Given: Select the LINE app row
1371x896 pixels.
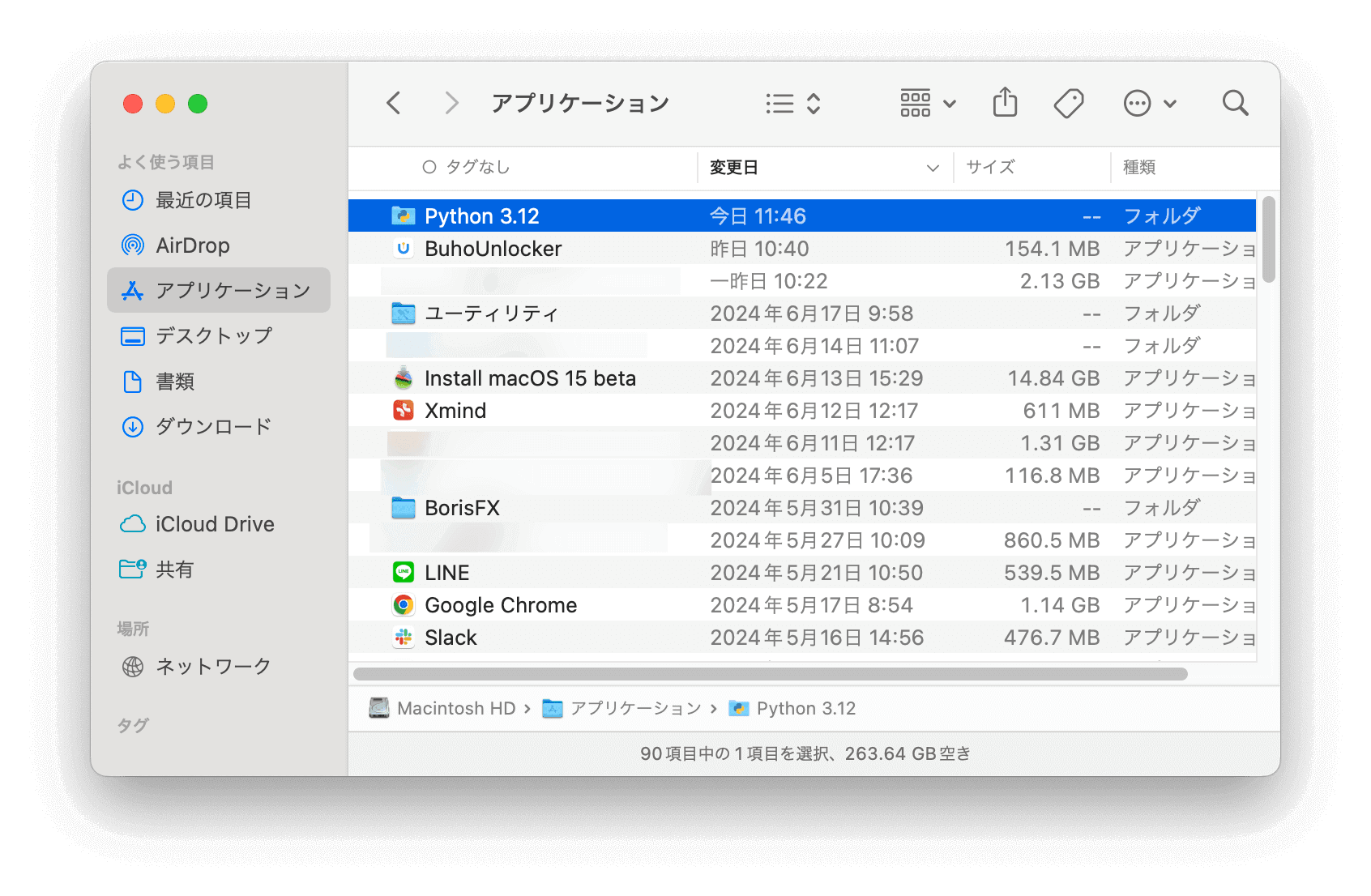Looking at the screenshot, I should [x=802, y=573].
